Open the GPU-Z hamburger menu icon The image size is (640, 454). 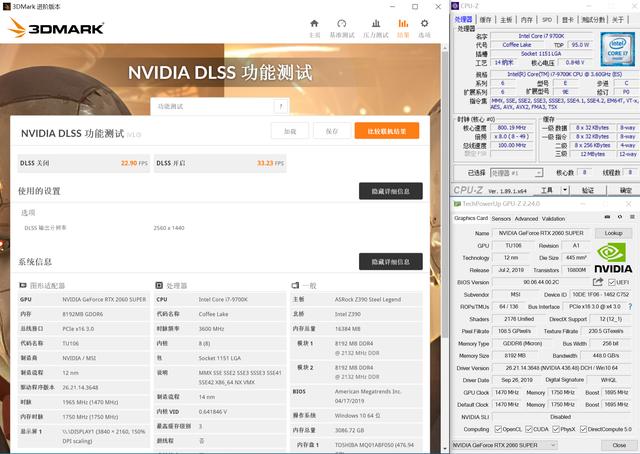tap(632, 217)
